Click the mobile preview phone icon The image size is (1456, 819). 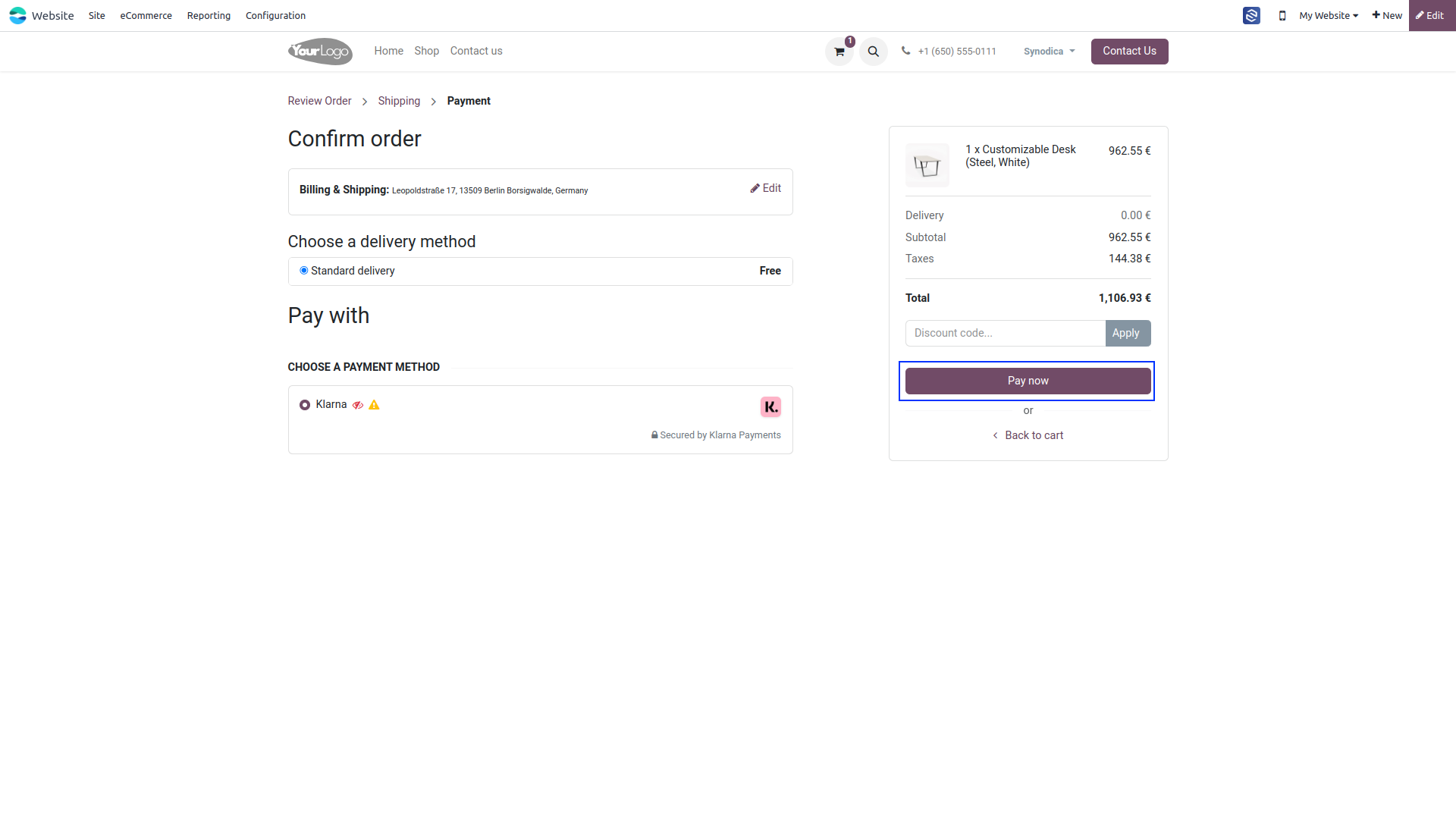1282,15
